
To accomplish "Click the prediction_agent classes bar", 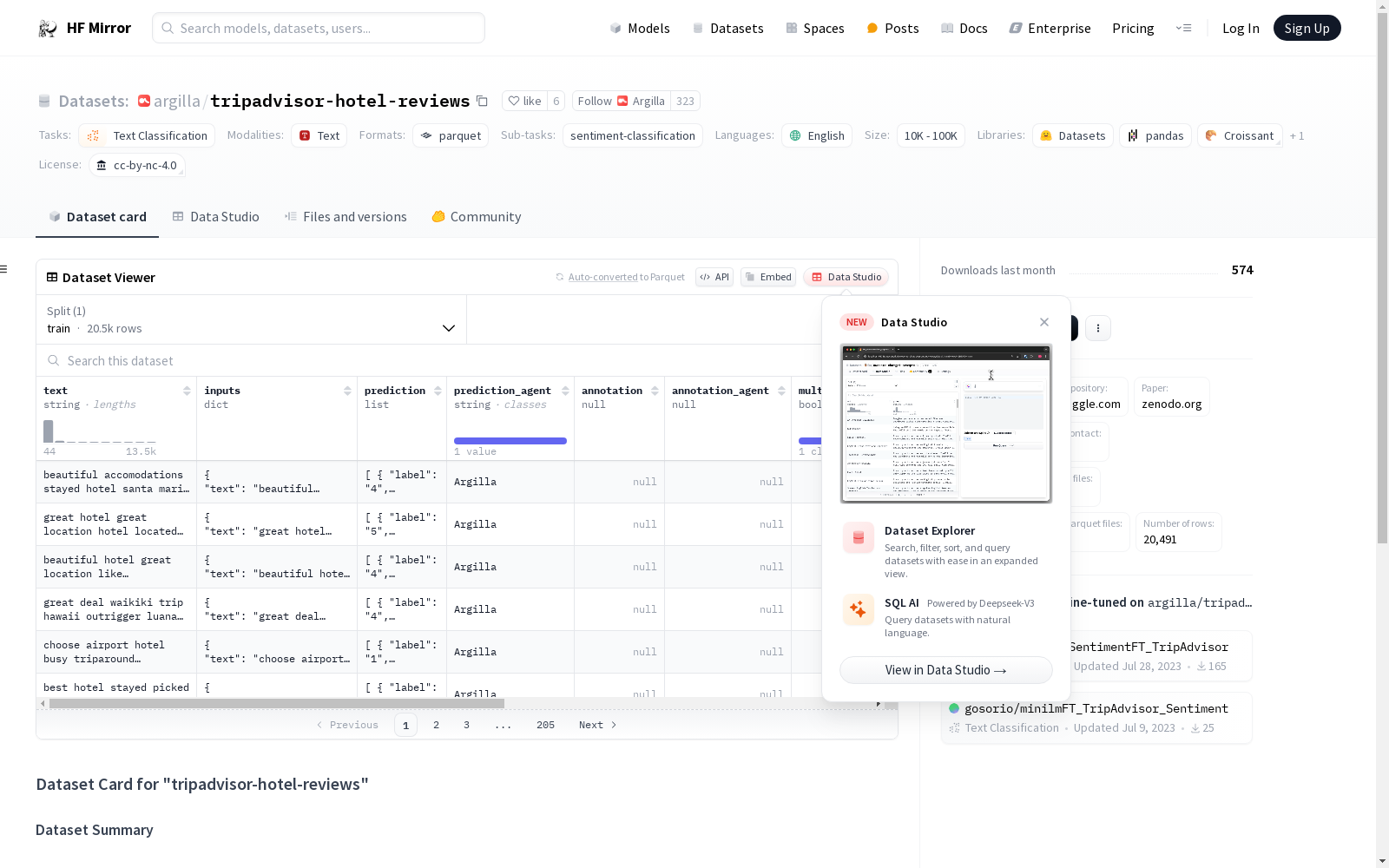I will [x=510, y=441].
